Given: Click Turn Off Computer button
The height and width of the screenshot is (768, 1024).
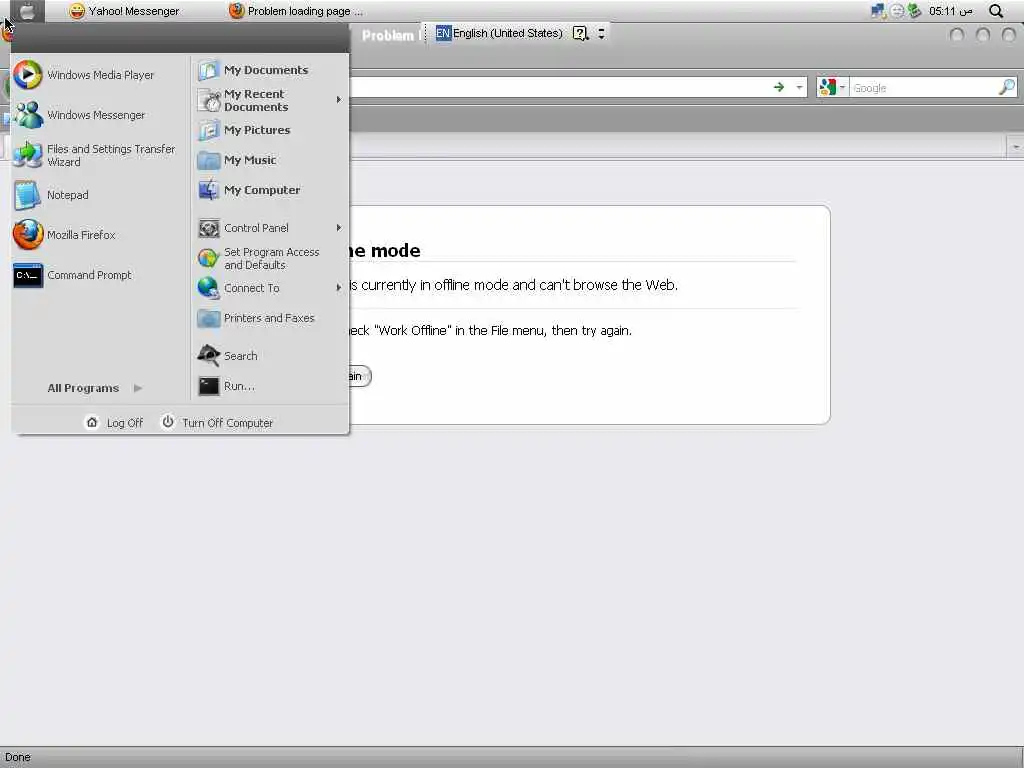Looking at the screenshot, I should point(217,423).
